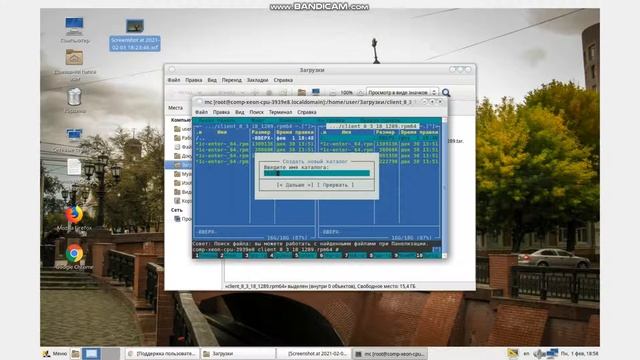Open Правка menu in the Загрузки window

coord(193,80)
